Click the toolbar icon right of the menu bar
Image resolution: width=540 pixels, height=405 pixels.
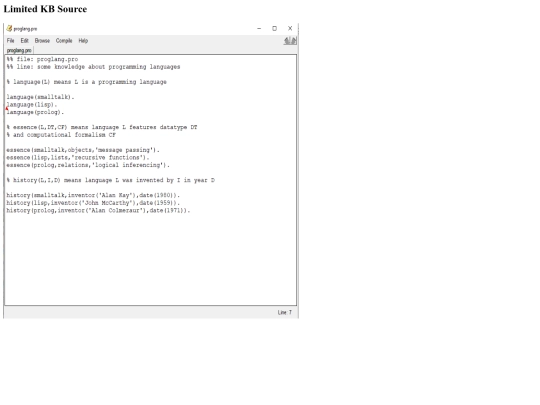click(x=290, y=41)
